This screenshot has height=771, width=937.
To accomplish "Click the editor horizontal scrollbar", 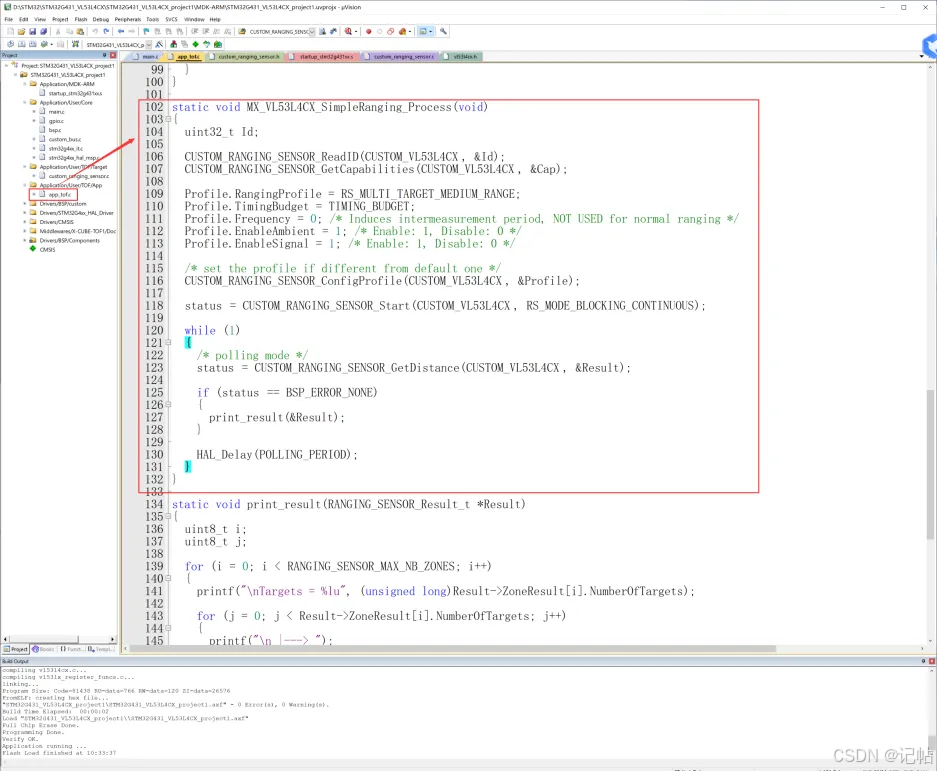I will click(x=453, y=648).
